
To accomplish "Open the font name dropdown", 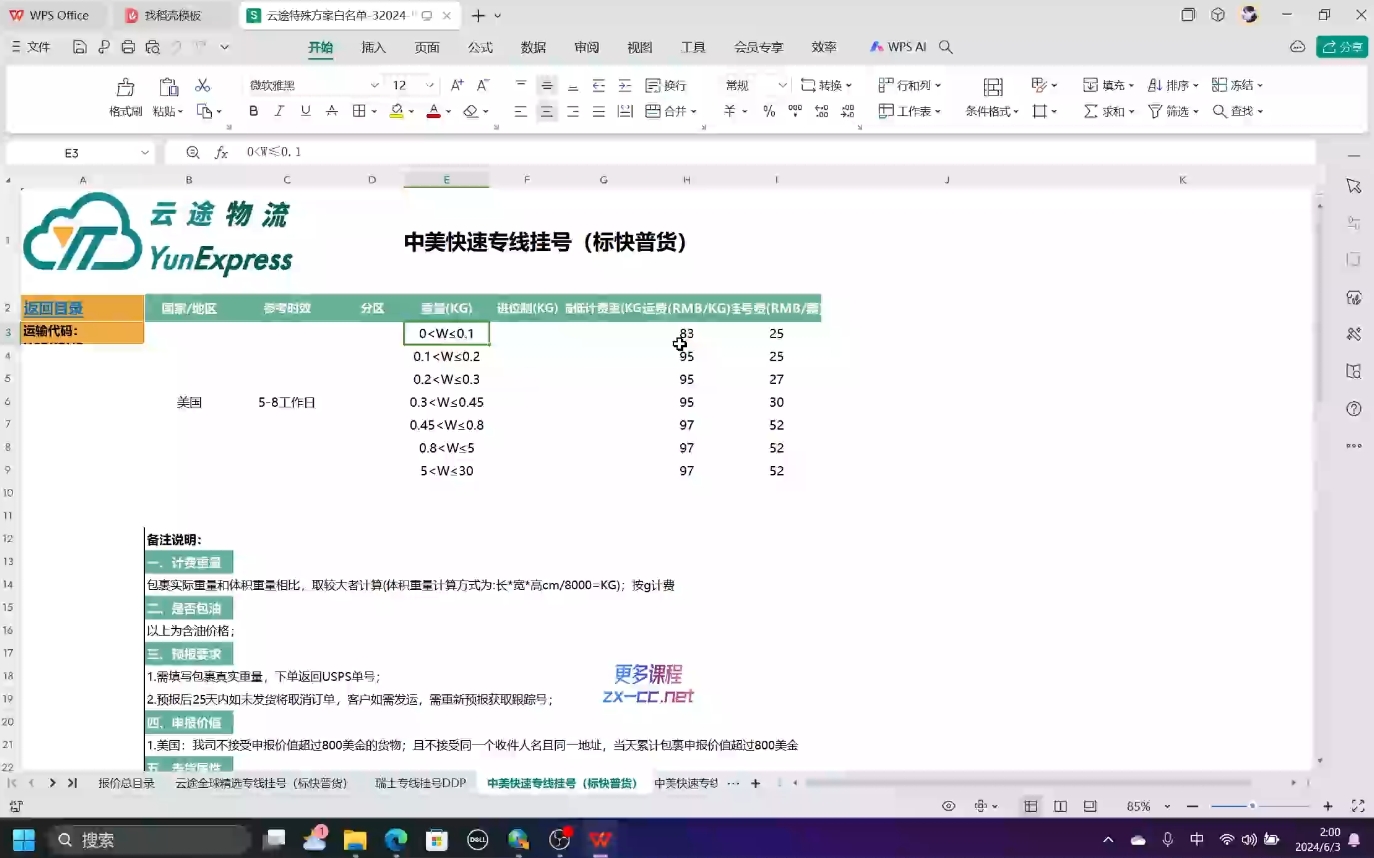I will pyautogui.click(x=374, y=86).
